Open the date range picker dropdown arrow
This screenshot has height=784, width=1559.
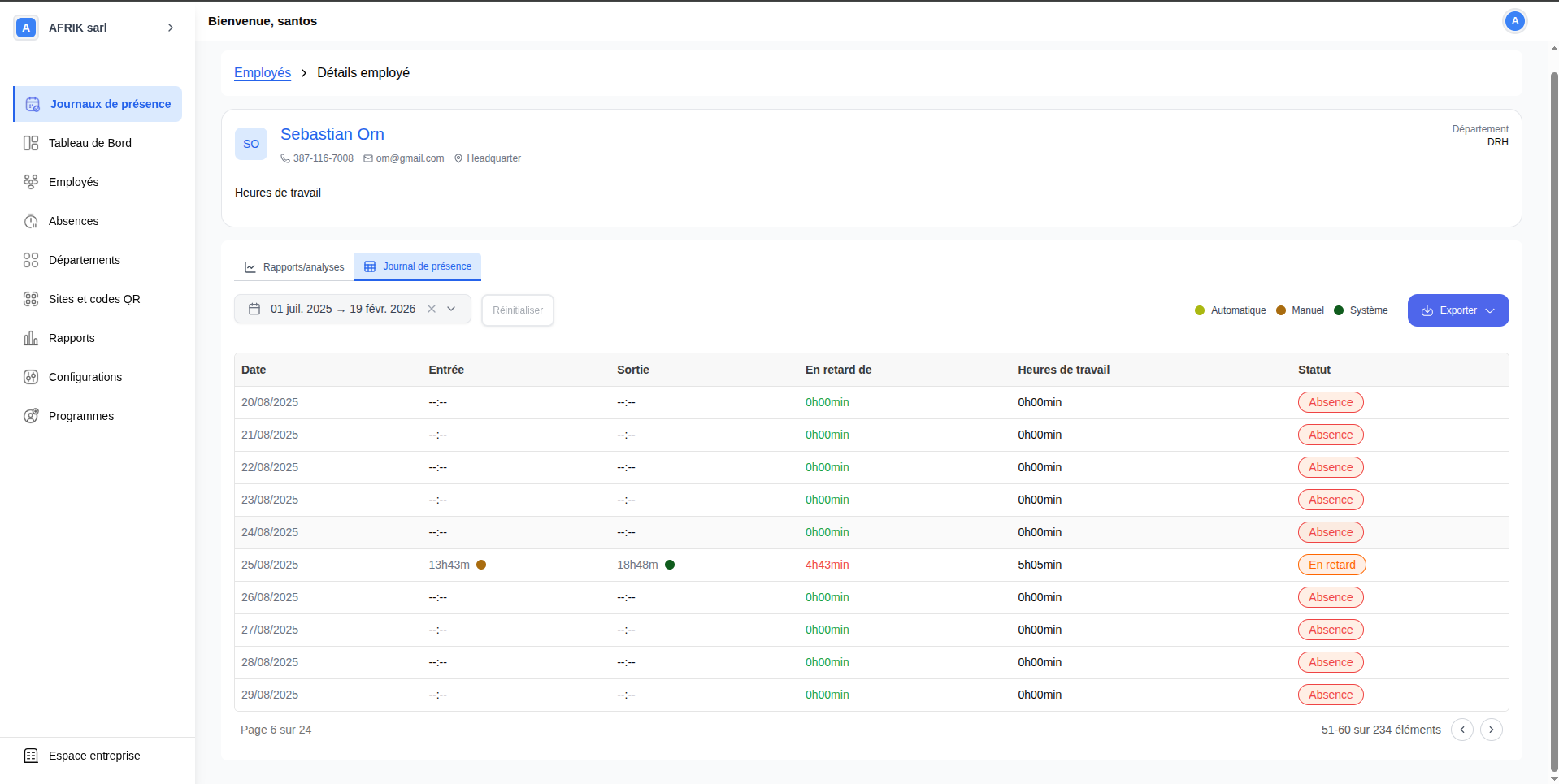click(451, 309)
